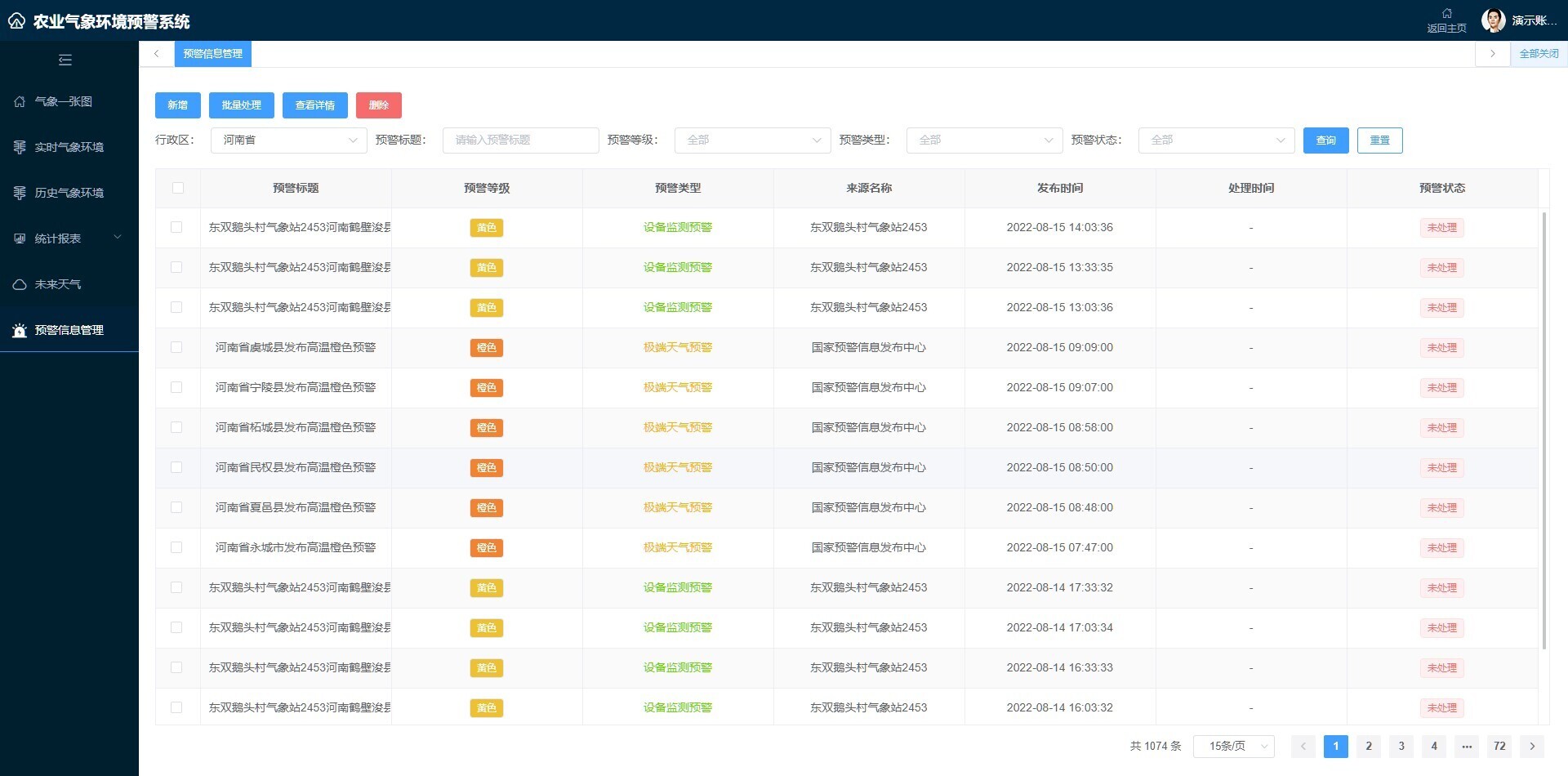1568x776 pixels.
Task: Collapse the sidebar using the hamburger icon
Action: pyautogui.click(x=65, y=60)
